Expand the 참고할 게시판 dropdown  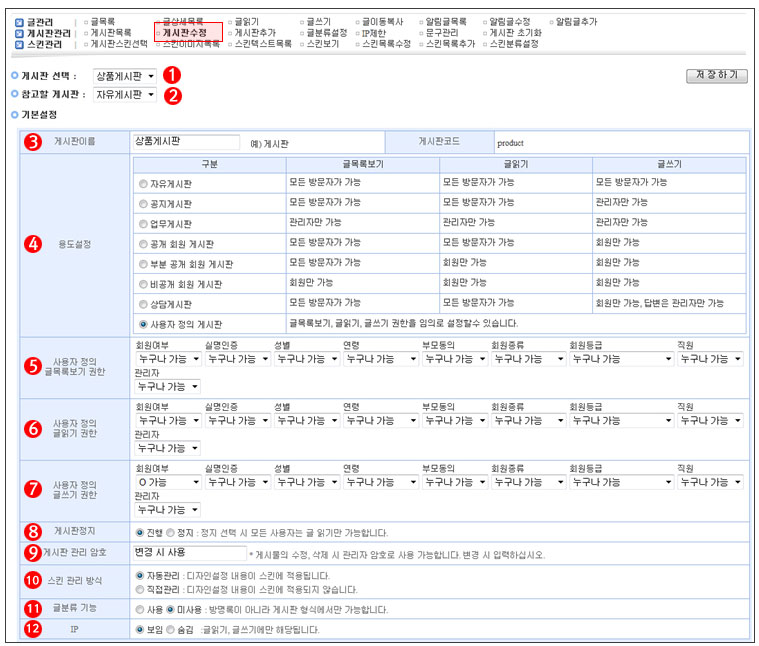click(125, 95)
